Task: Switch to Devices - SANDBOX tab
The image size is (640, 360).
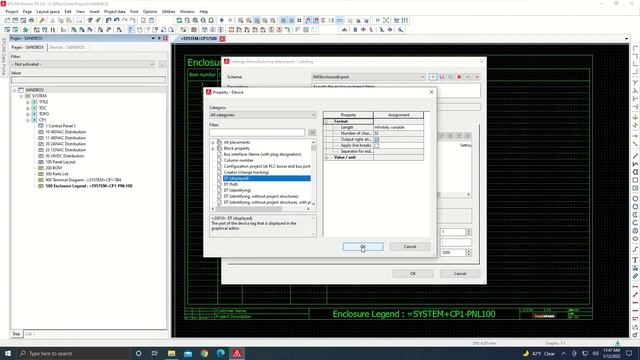Action: 67,47
